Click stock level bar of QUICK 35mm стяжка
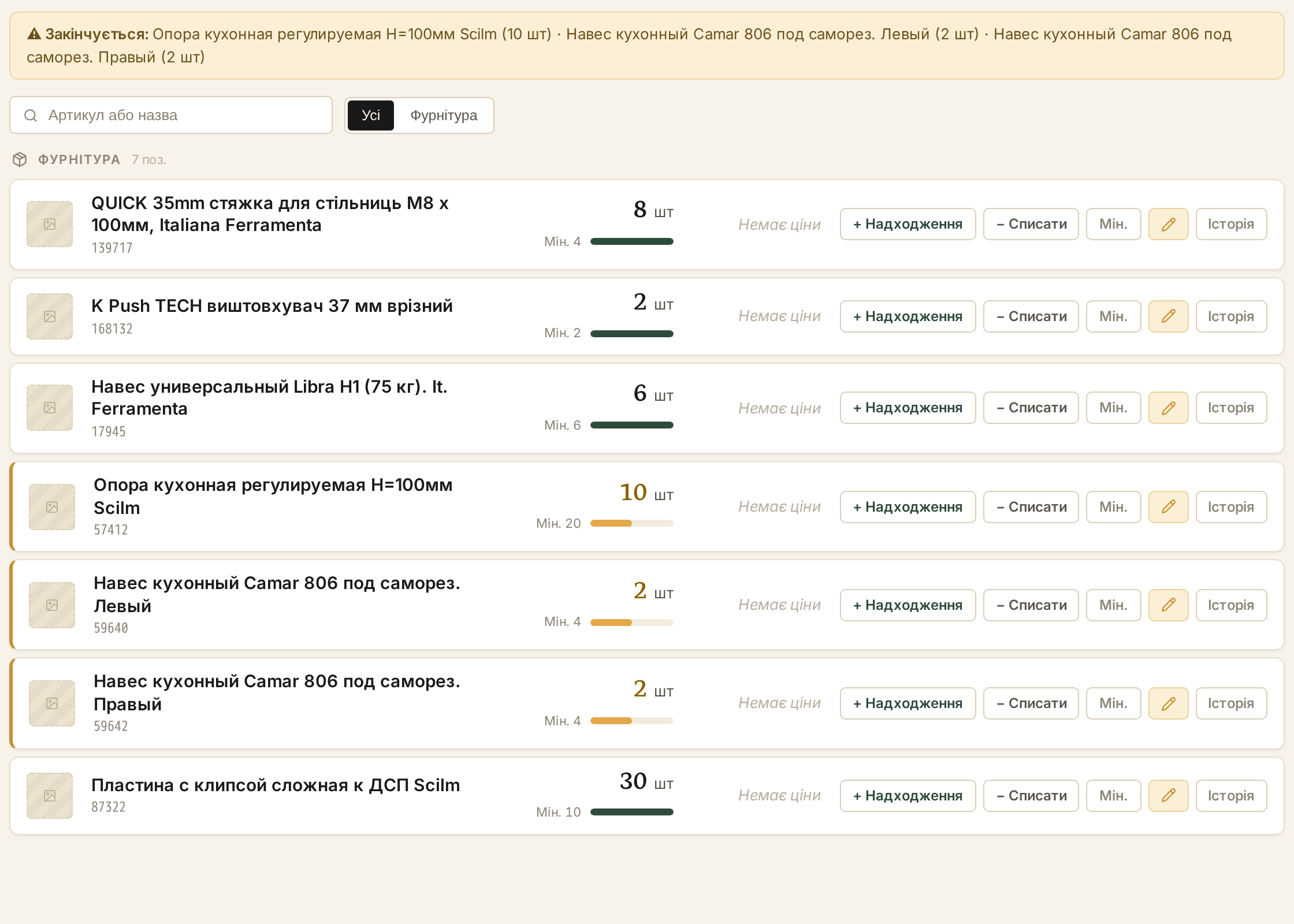The height and width of the screenshot is (924, 1294). point(632,241)
